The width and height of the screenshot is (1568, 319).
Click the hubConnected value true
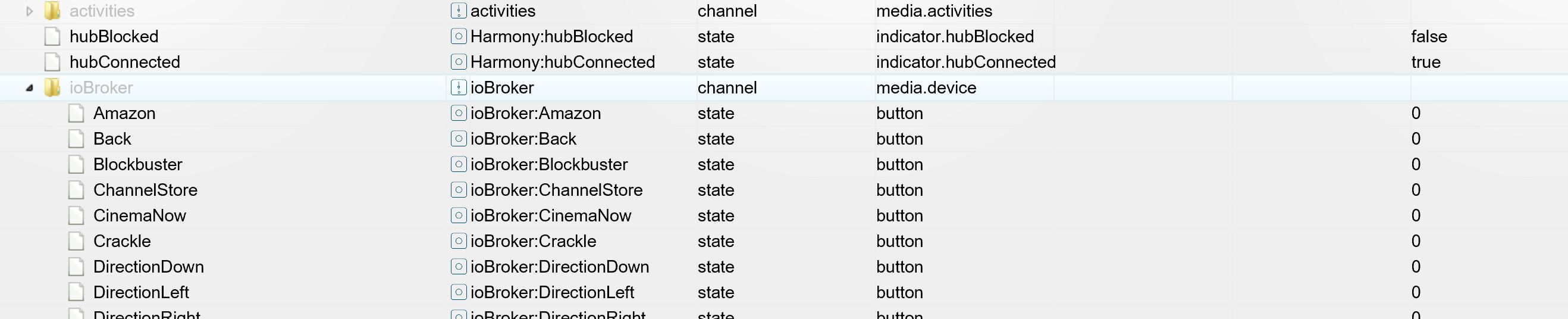coord(1426,62)
